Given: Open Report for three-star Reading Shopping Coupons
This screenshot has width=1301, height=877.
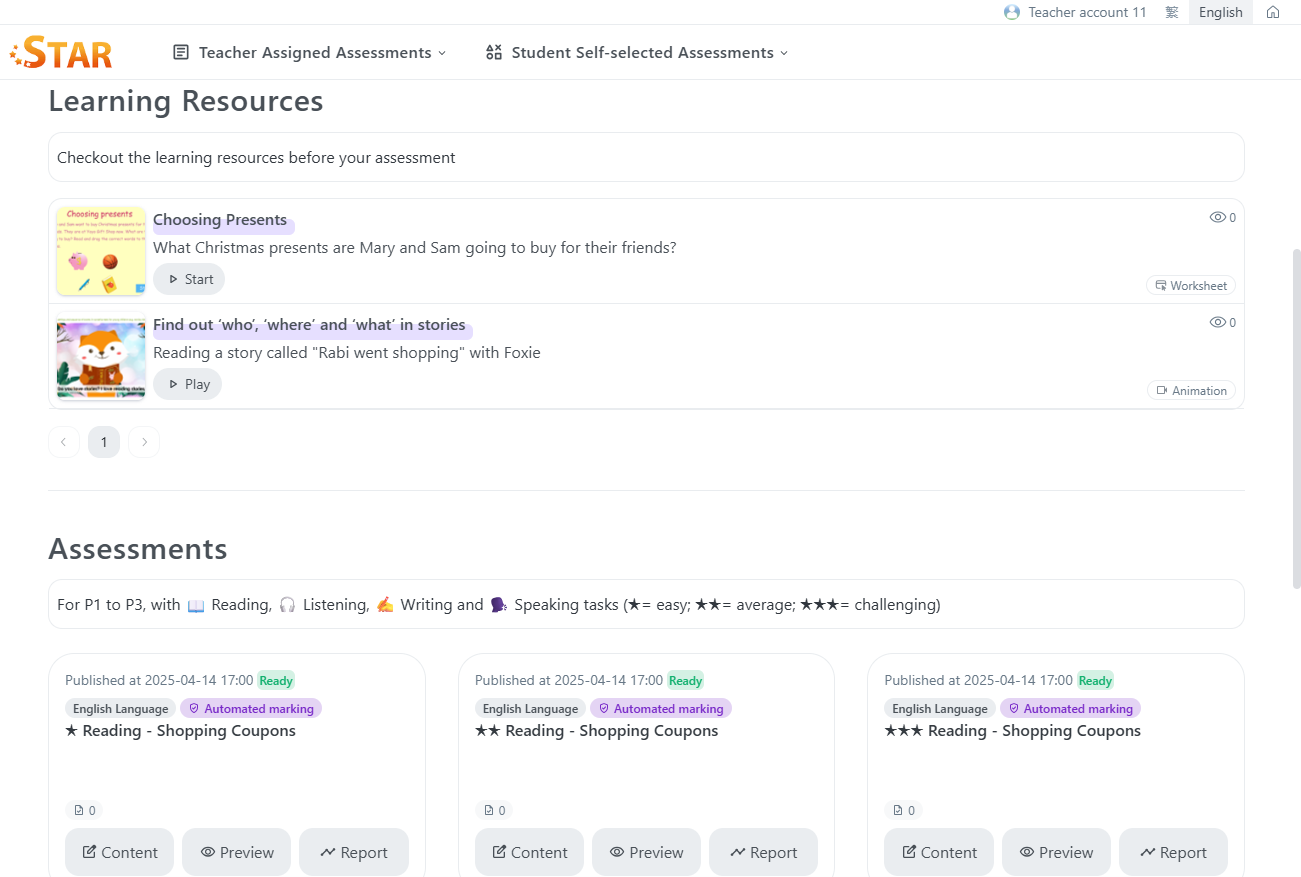Looking at the screenshot, I should (1173, 852).
